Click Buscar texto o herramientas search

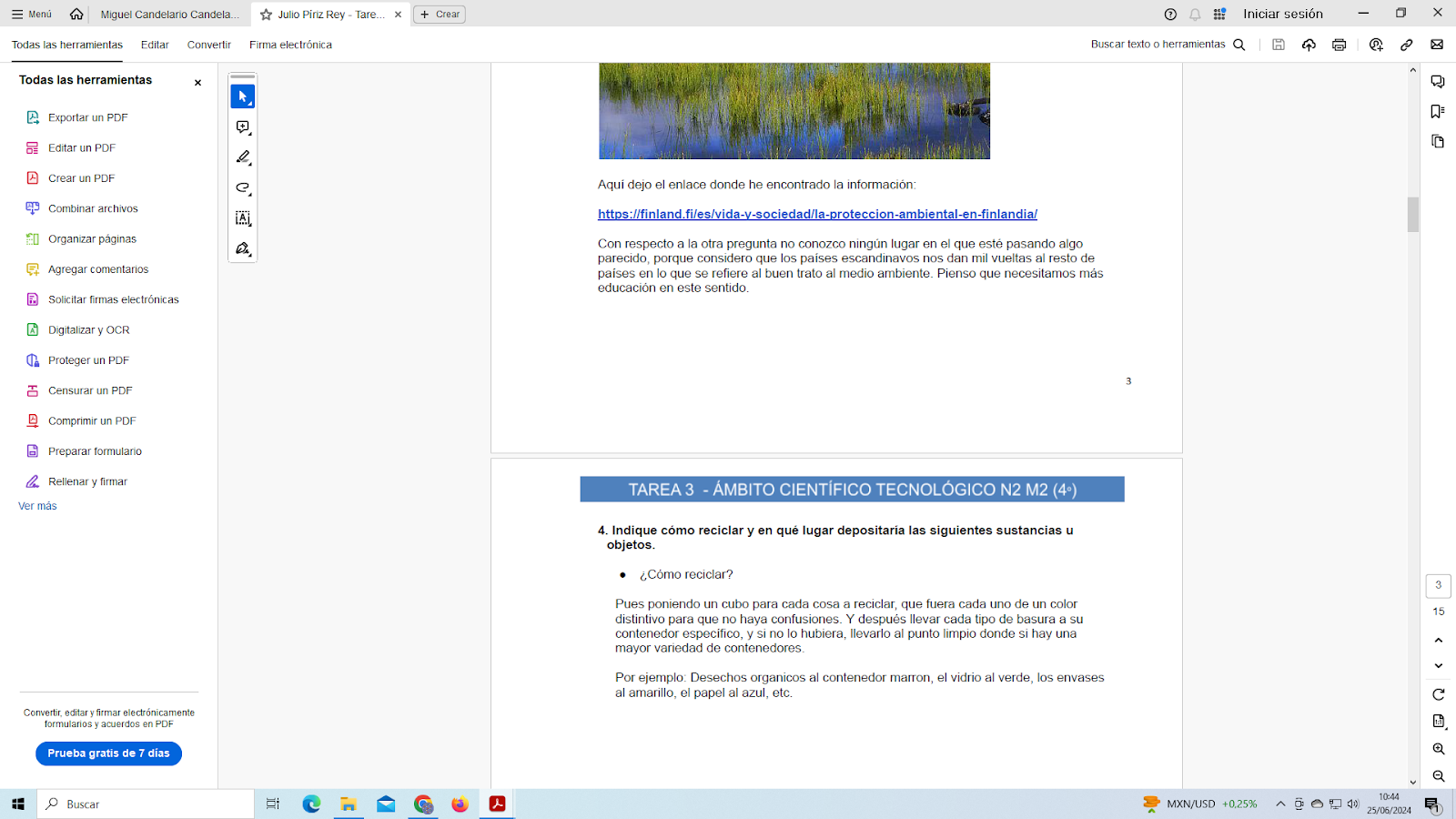click(x=1168, y=44)
